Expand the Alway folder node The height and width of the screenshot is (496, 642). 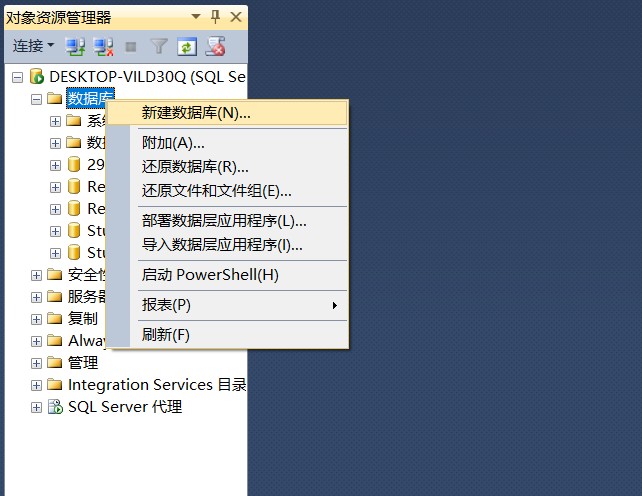[36, 342]
